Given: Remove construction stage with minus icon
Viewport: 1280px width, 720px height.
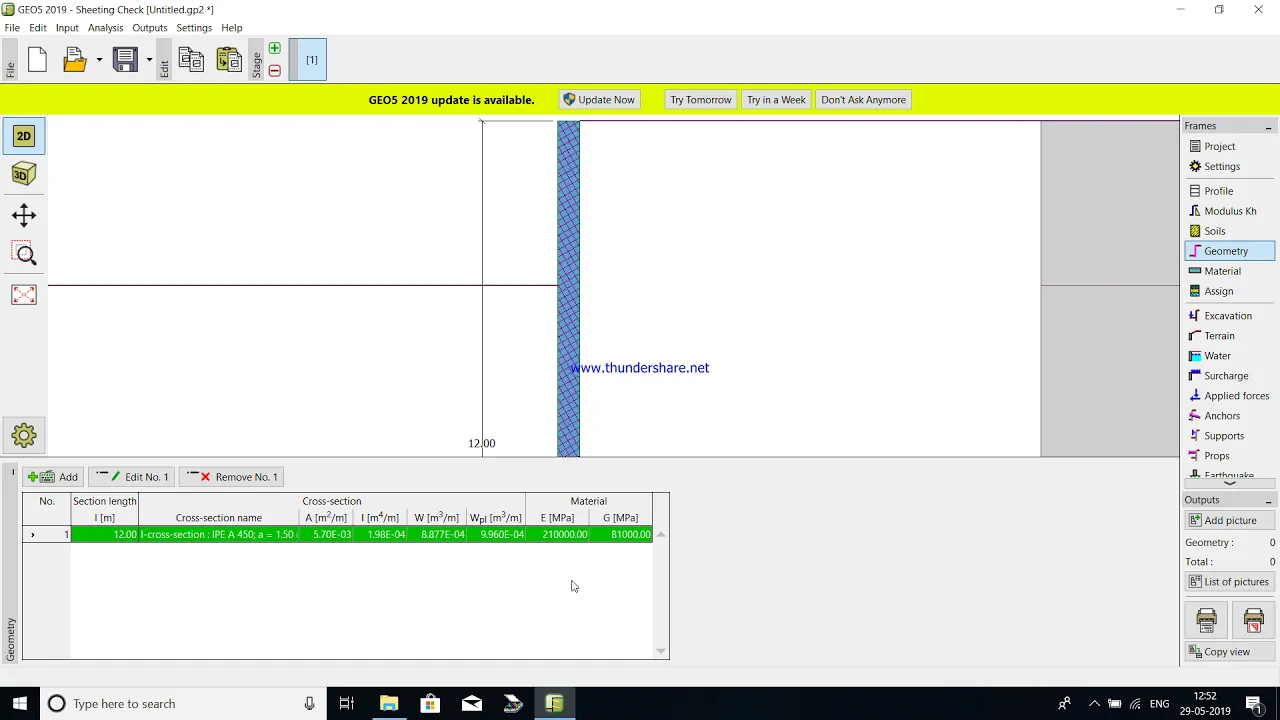Looking at the screenshot, I should (275, 71).
